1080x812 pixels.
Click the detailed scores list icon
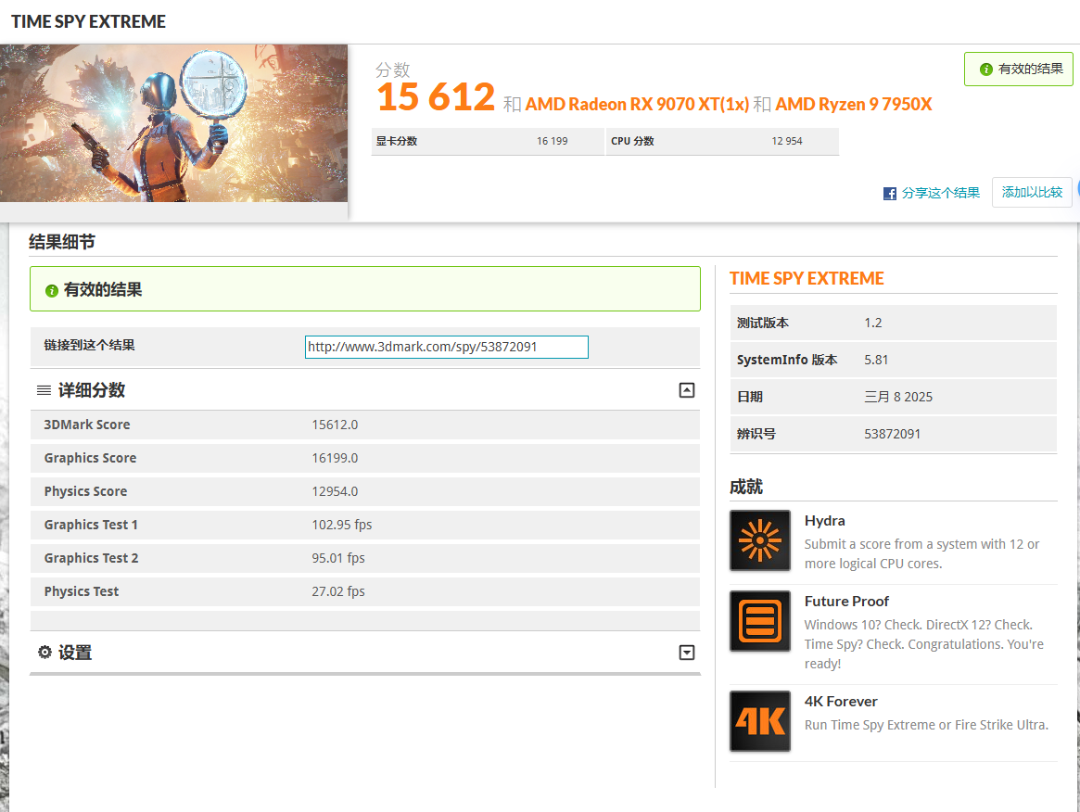coord(44,390)
